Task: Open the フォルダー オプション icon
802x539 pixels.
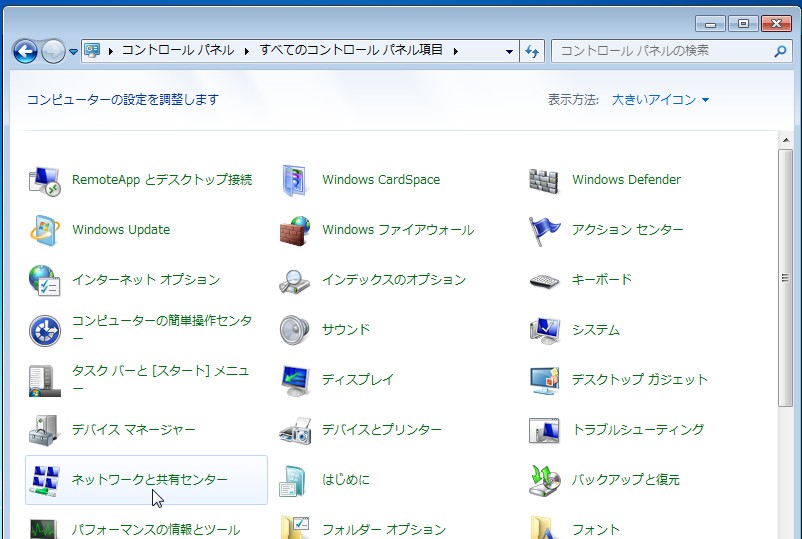Action: coord(295,527)
